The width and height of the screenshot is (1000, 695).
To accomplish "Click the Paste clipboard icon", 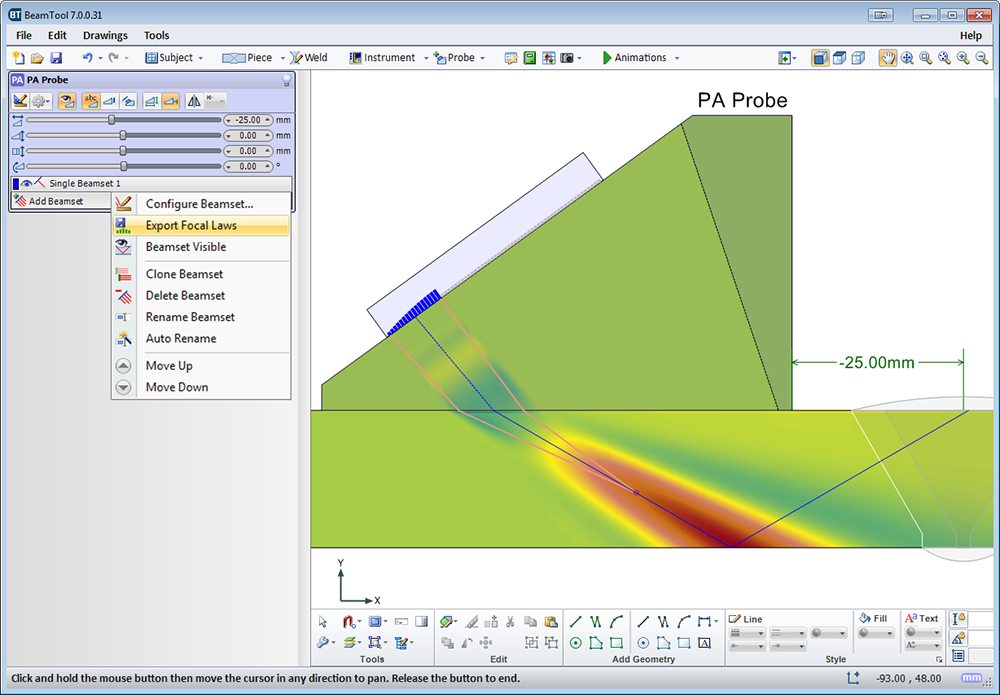I will (x=551, y=622).
